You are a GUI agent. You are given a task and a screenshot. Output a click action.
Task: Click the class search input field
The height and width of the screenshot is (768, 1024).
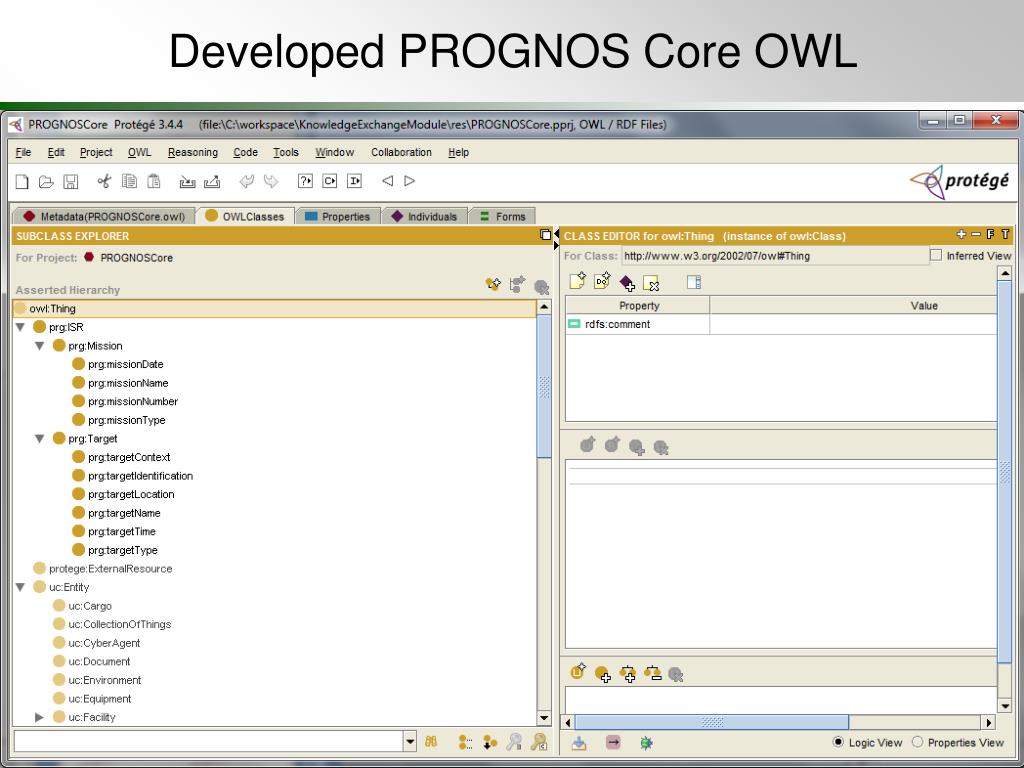(x=209, y=742)
